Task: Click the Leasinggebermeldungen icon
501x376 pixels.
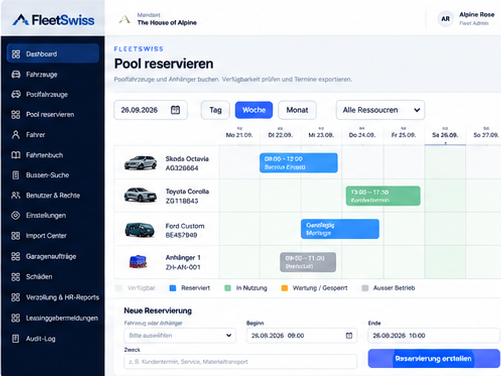Action: click(x=16, y=318)
